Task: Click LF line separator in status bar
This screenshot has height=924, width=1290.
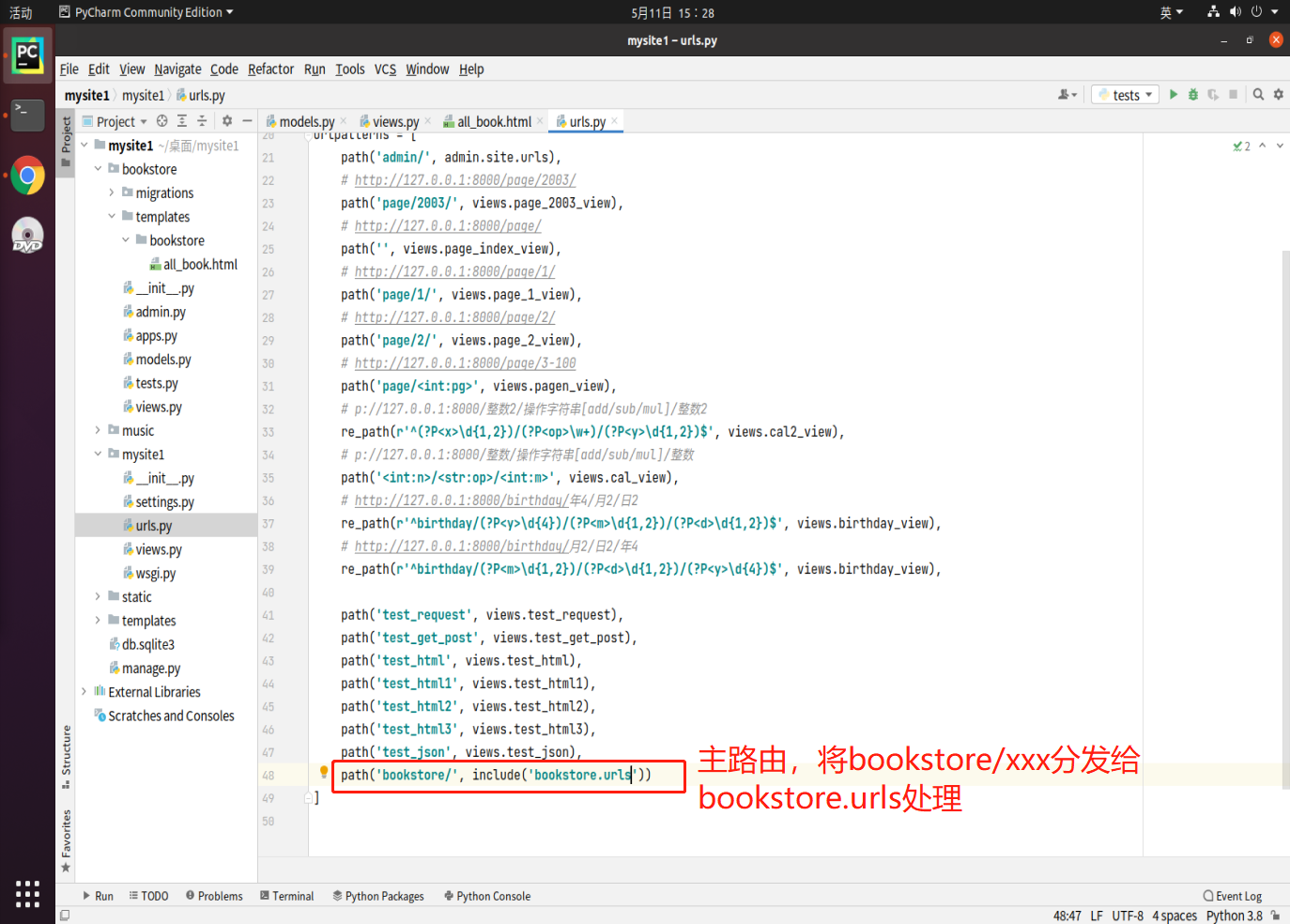Action: [1097, 916]
